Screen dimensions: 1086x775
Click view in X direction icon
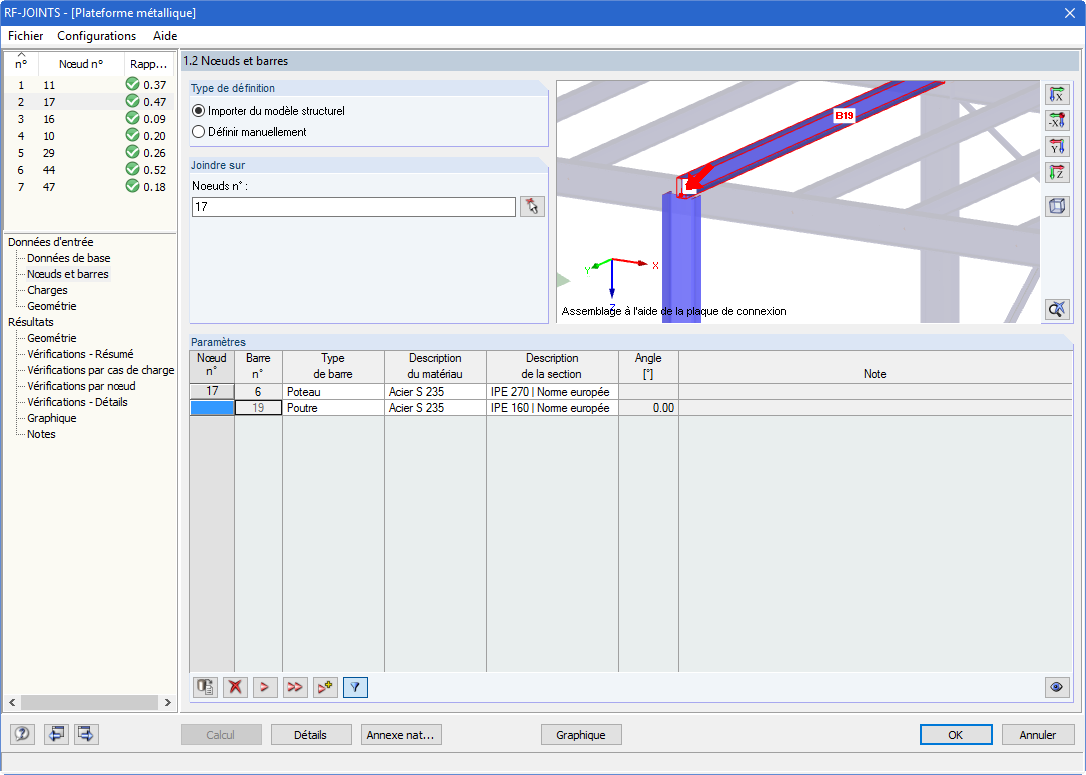[x=1056, y=95]
